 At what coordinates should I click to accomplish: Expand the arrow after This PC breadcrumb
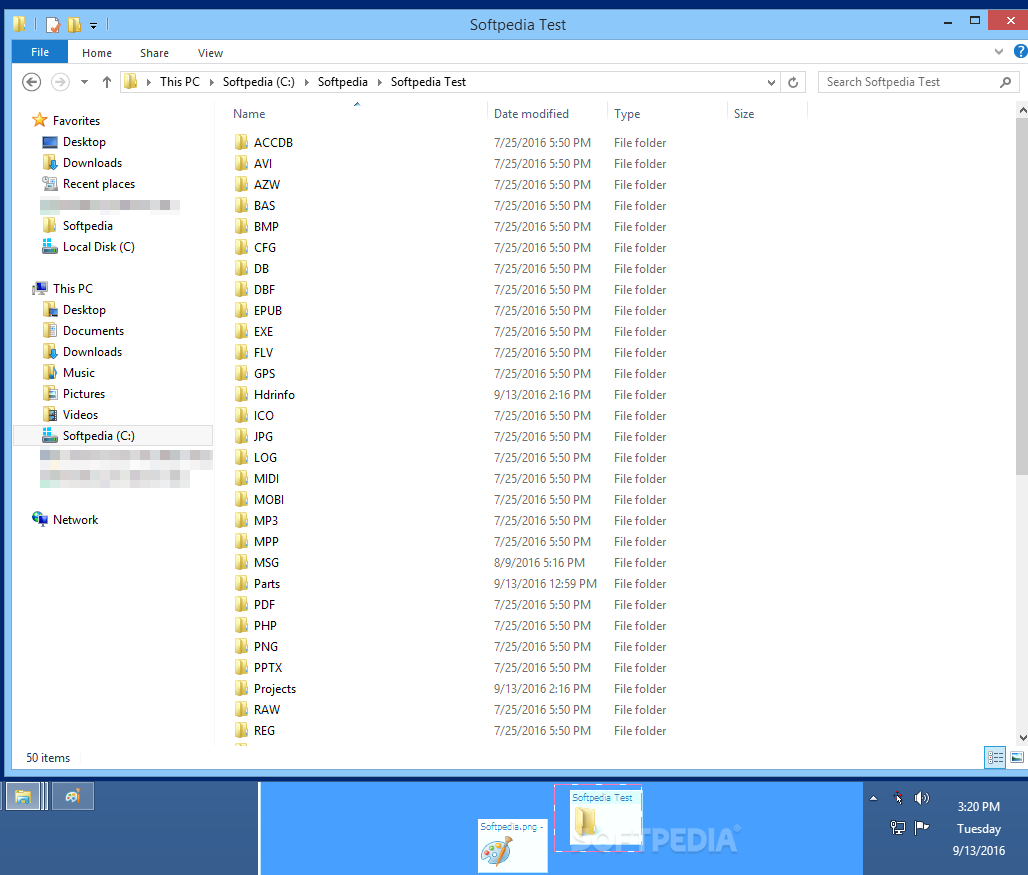212,82
